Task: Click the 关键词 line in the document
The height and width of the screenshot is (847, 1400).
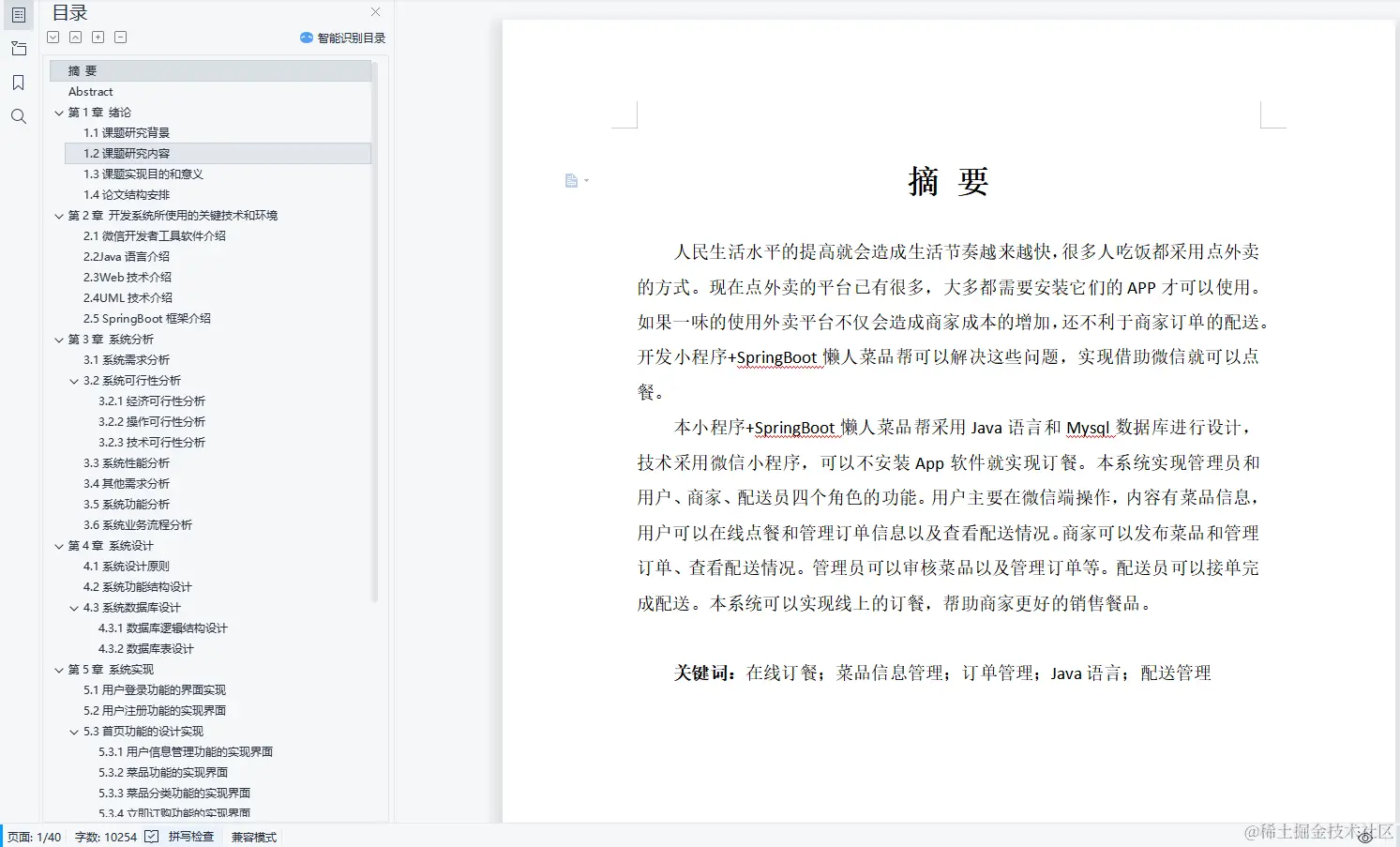Action: 942,673
